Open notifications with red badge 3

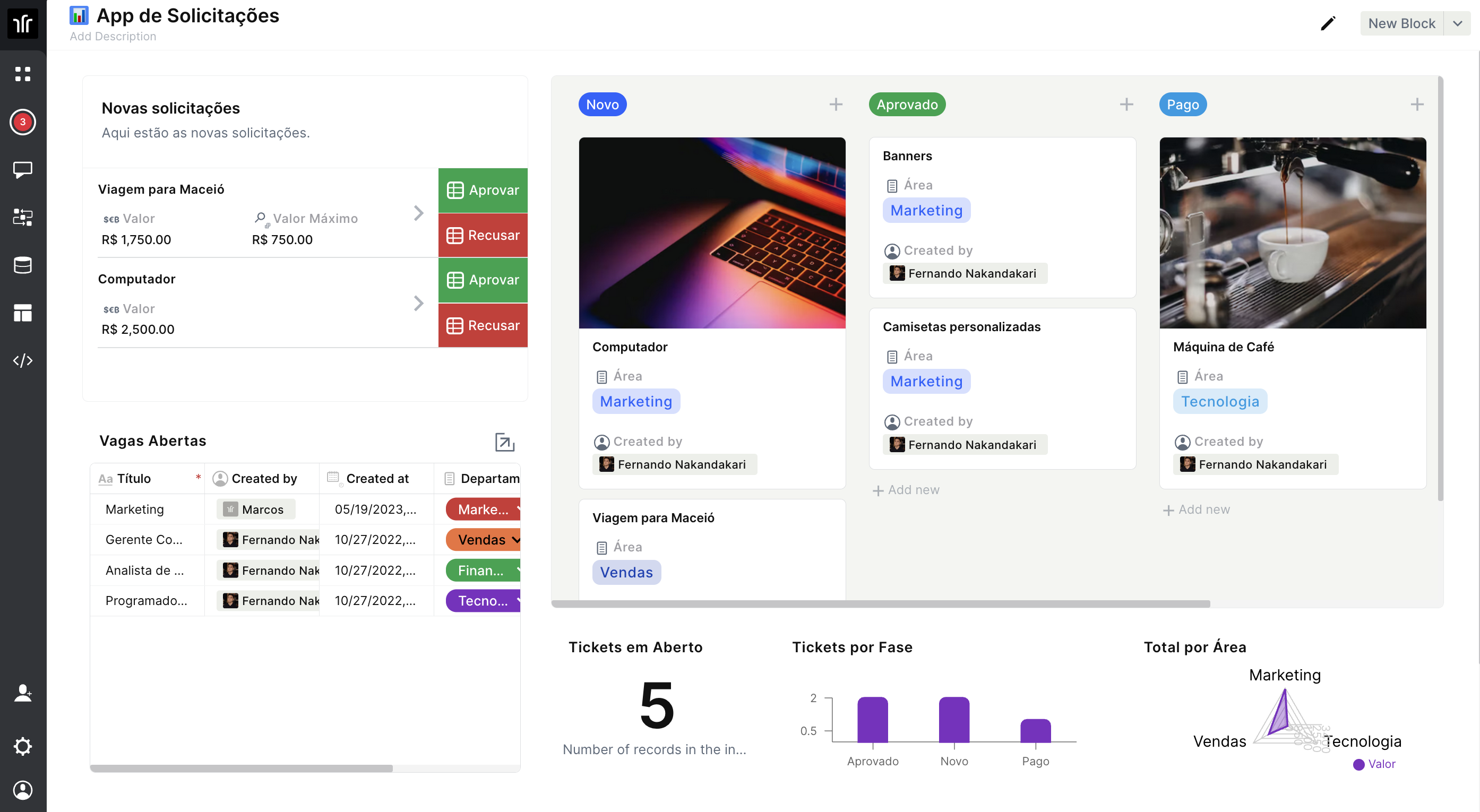22,122
